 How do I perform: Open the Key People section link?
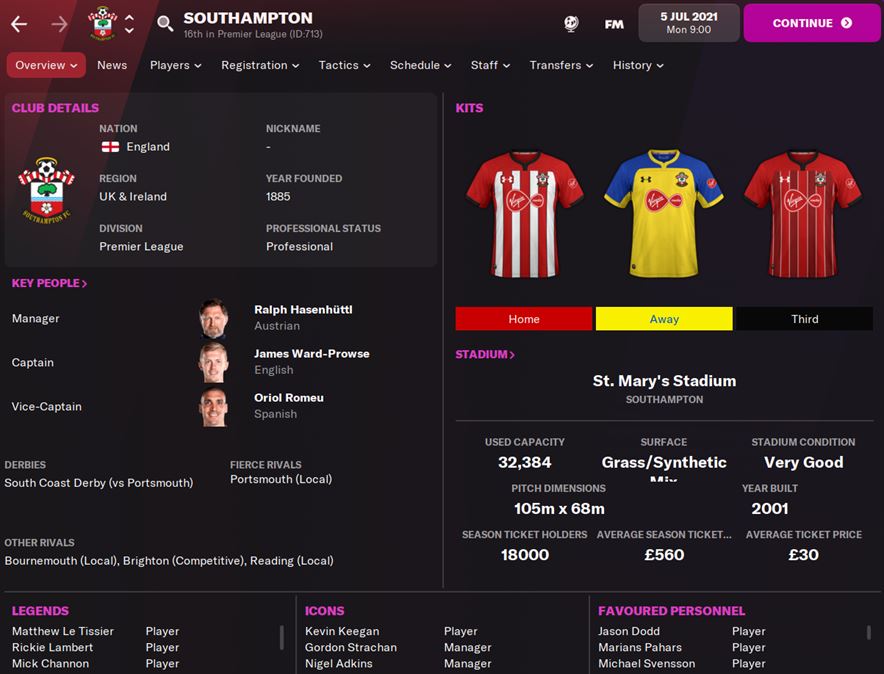(x=50, y=283)
